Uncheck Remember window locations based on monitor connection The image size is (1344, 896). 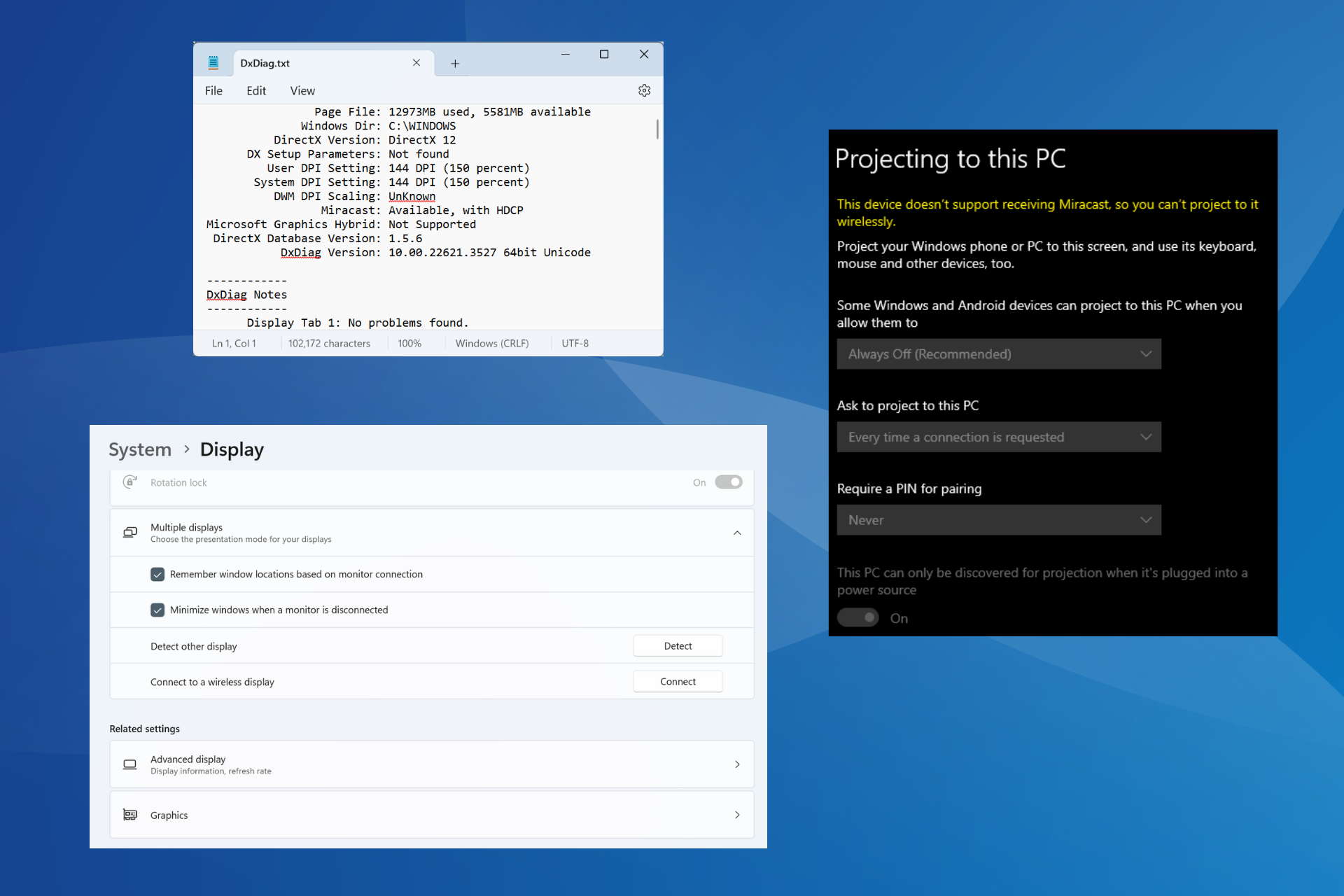click(x=157, y=574)
